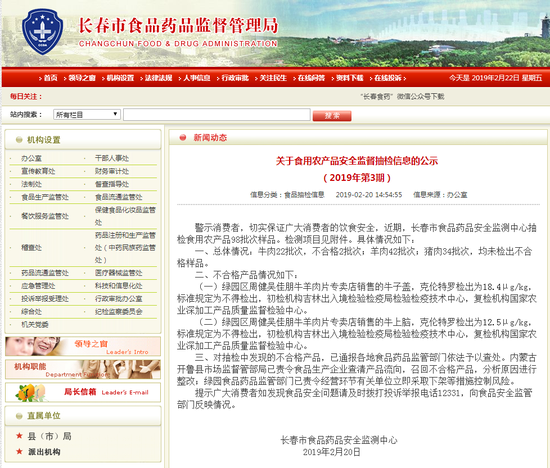Open the 财务审计处 department link

coord(112,171)
